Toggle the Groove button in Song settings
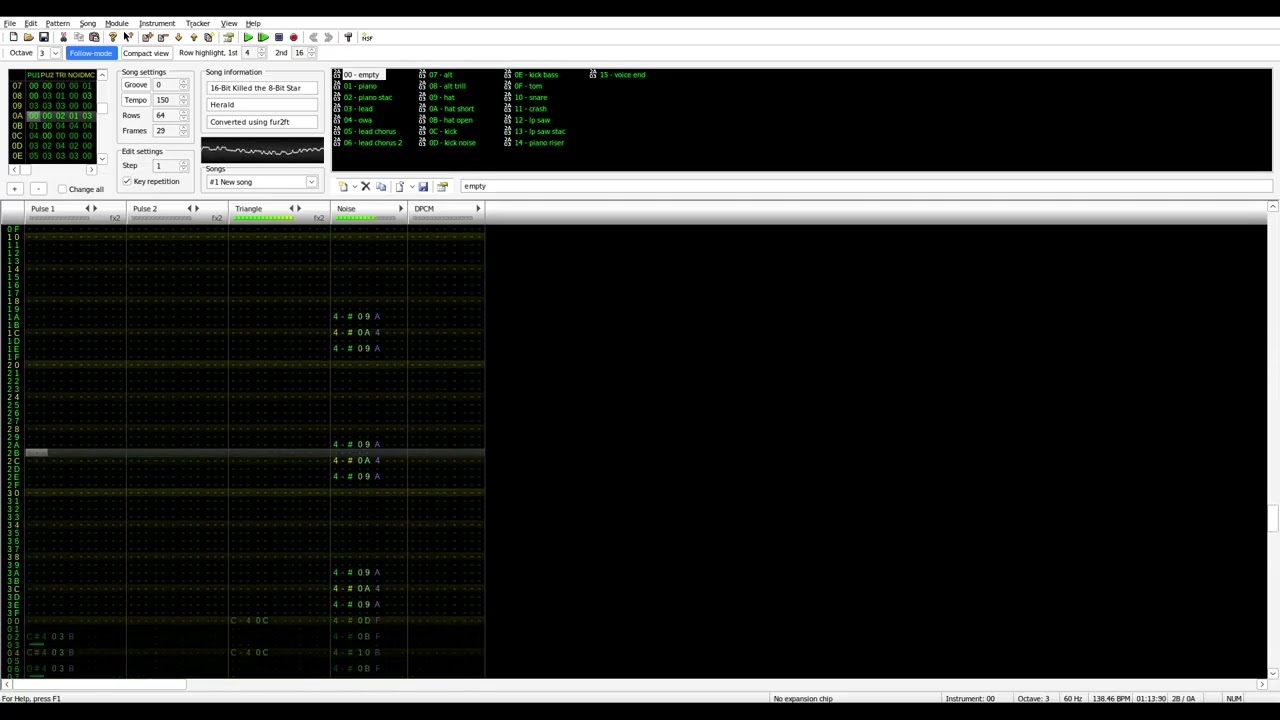 [135, 85]
